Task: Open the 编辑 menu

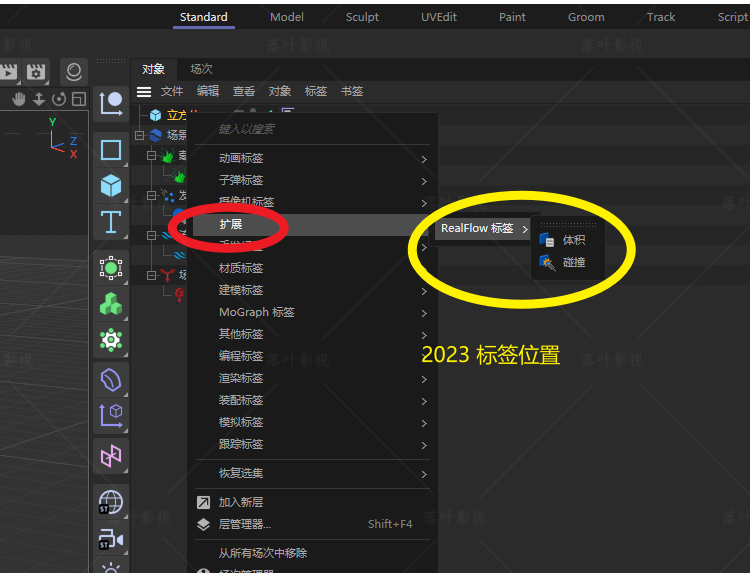Action: coord(208,91)
